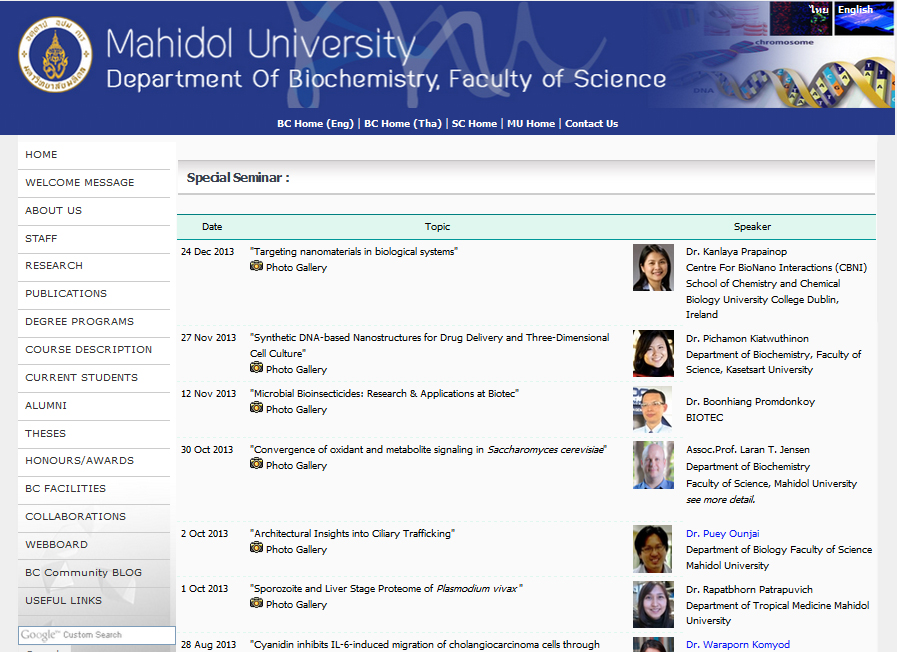The image size is (897, 652).
Task: Click into Google Custom Search field
Action: tap(96, 635)
